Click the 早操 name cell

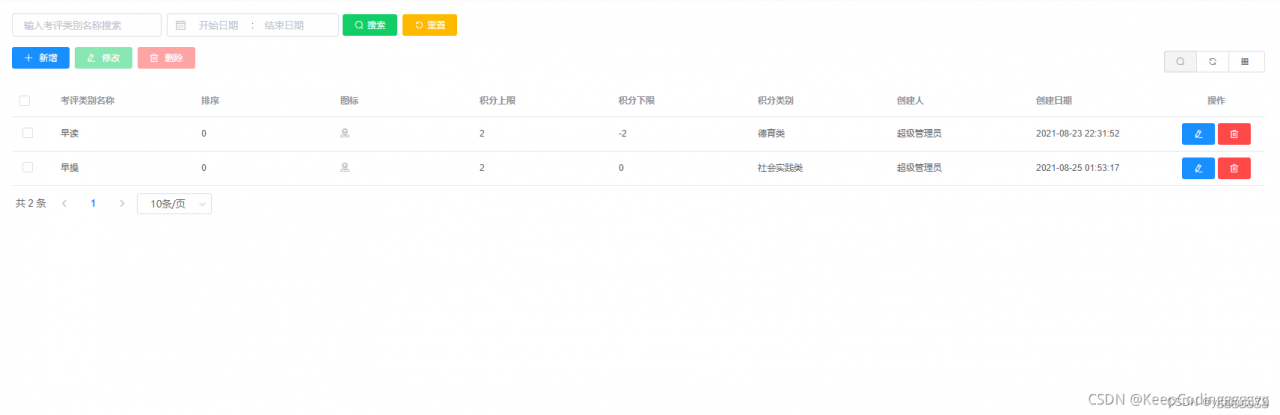(69, 168)
